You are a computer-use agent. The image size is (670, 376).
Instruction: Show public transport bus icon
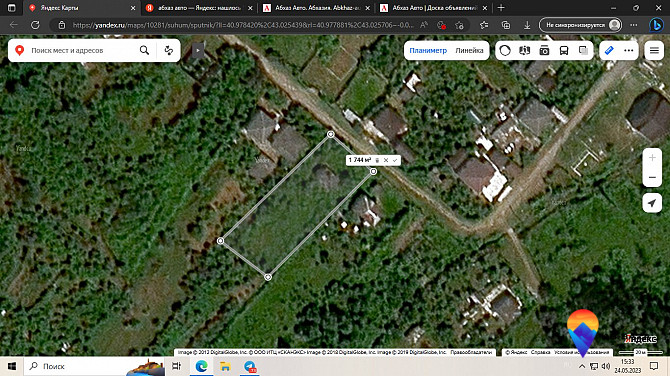(564, 50)
